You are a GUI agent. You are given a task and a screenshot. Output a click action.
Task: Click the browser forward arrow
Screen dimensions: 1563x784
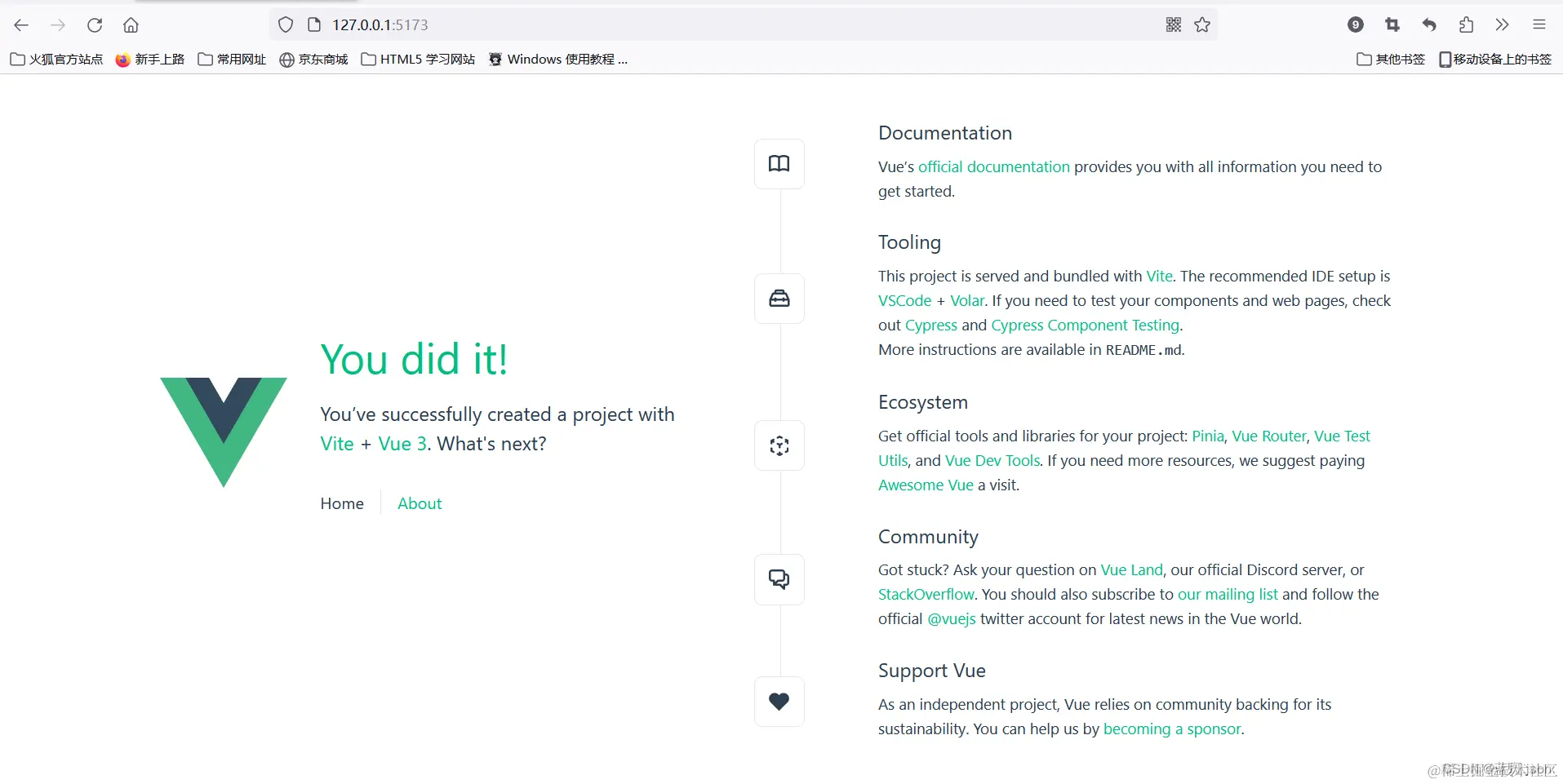pyautogui.click(x=58, y=25)
